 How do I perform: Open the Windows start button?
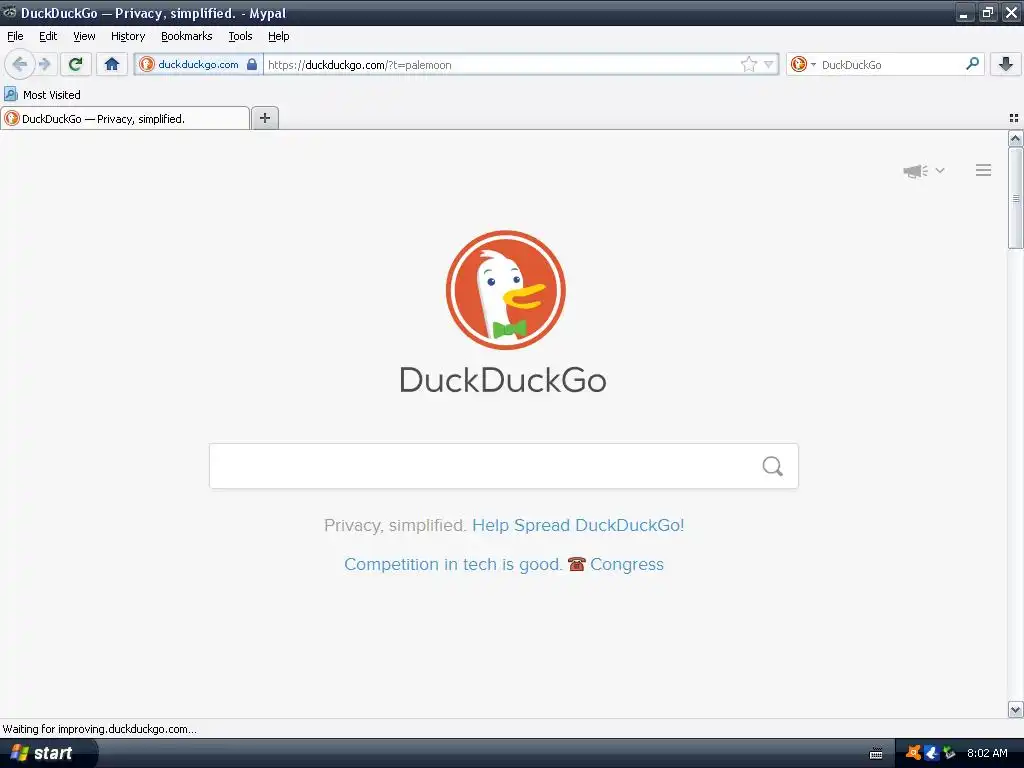[x=49, y=753]
